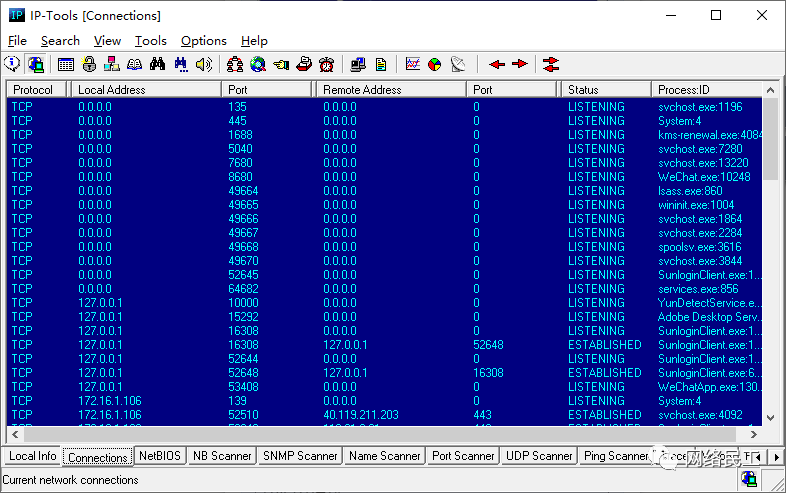The image size is (786, 493).
Task: Click the Connections globe-computer toolbar icon
Action: pyautogui.click(x=36, y=64)
